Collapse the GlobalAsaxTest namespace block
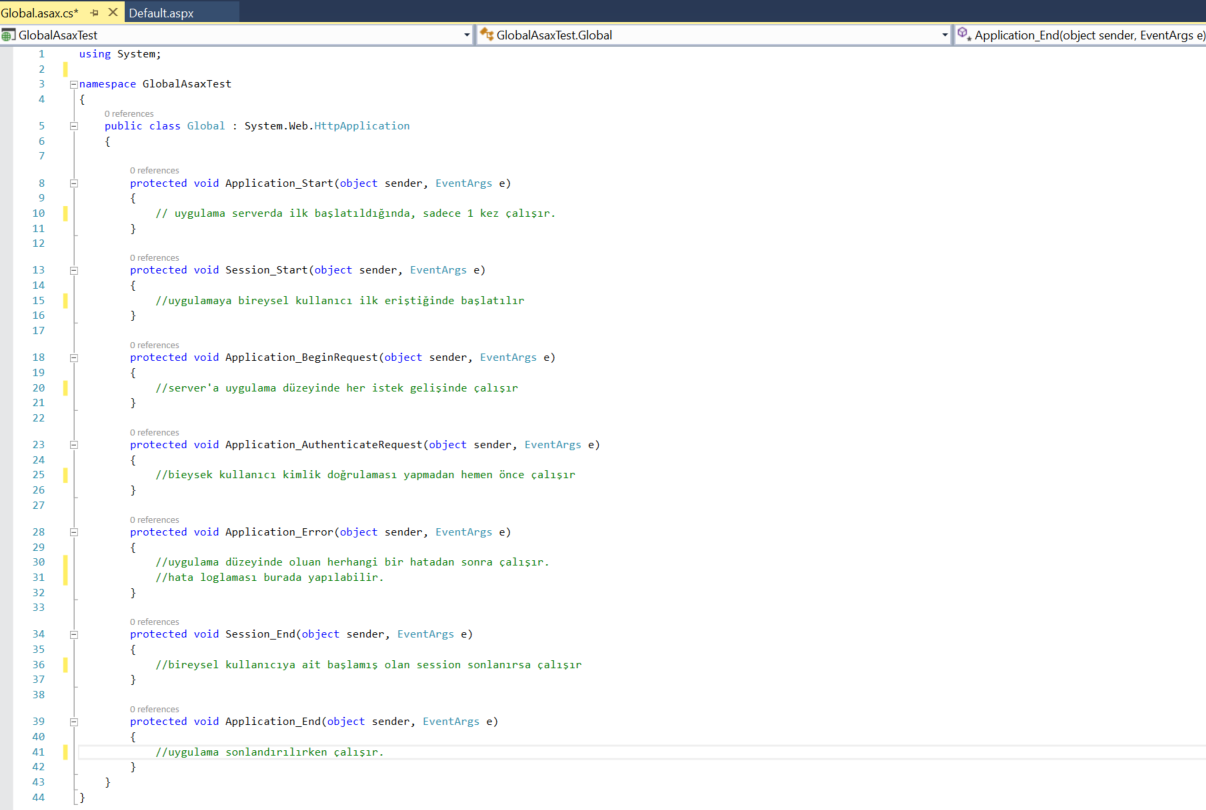Viewport: 1206px width, 810px height. (73, 84)
